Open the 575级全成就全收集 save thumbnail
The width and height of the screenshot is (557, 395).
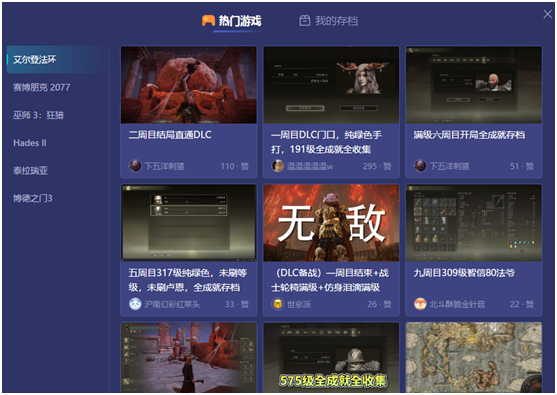(x=331, y=357)
